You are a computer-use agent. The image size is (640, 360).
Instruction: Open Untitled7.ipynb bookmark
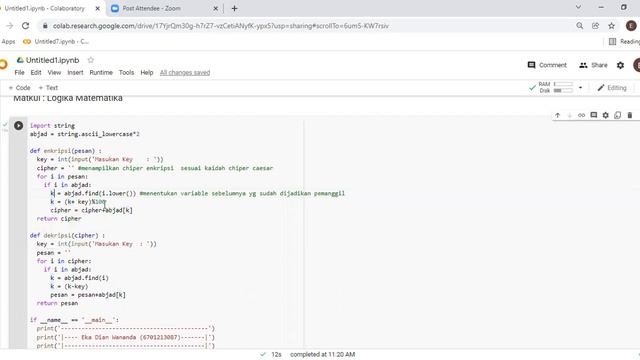pyautogui.click(x=56, y=42)
